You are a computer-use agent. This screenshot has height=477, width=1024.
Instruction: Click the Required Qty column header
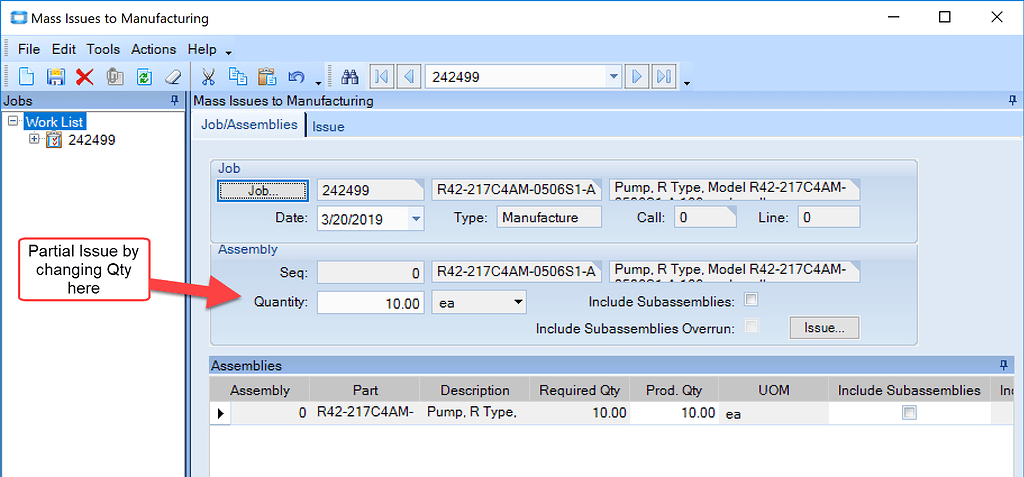pos(579,390)
